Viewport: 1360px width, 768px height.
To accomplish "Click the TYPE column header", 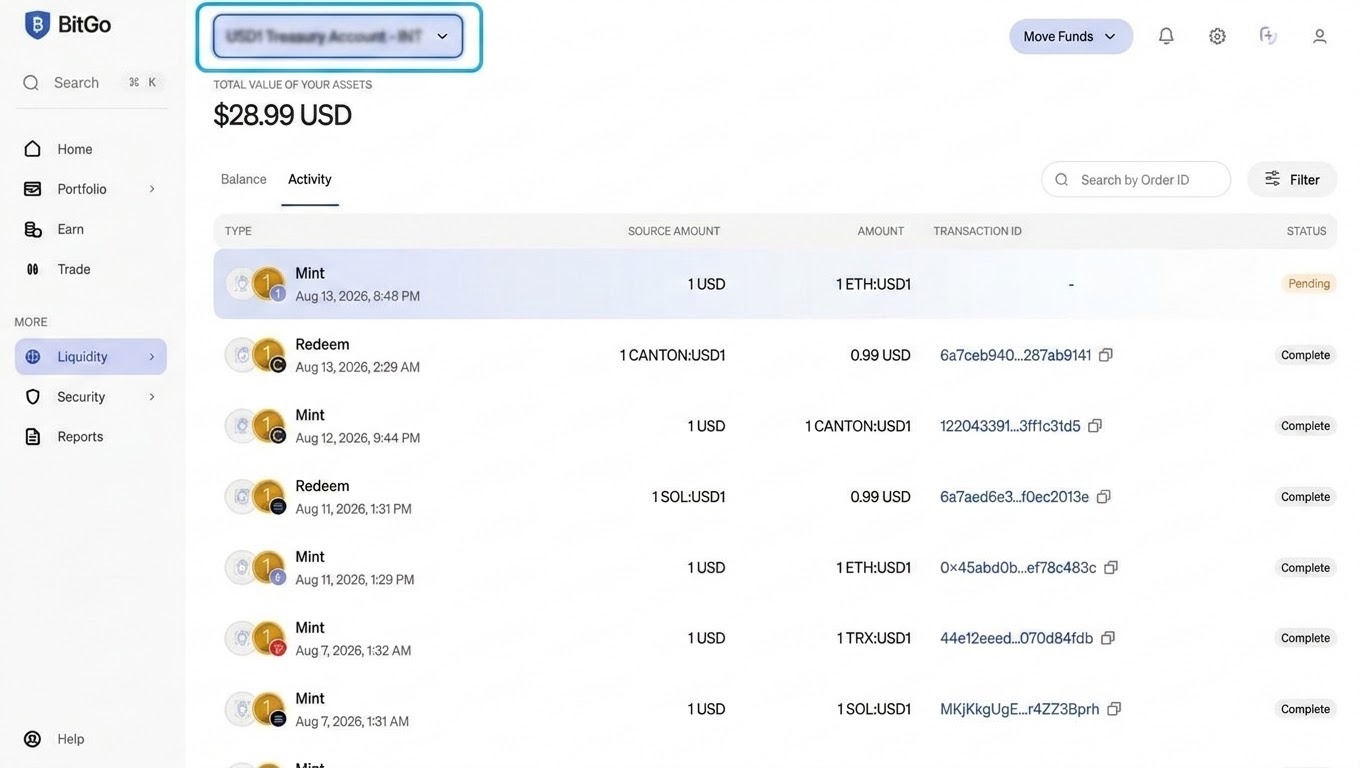I will tap(238, 231).
